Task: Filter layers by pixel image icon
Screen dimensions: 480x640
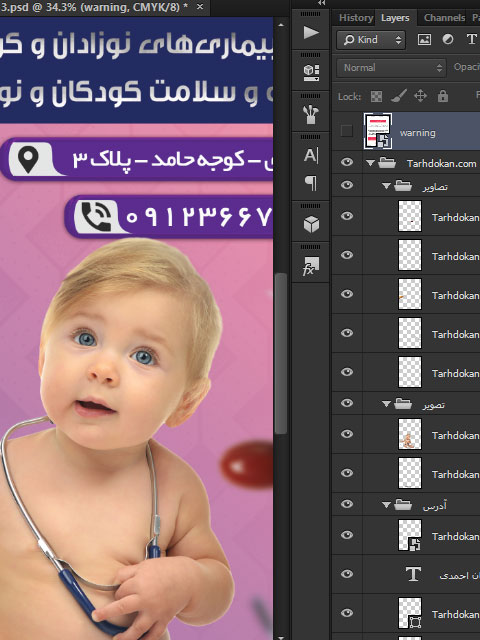Action: click(424, 40)
